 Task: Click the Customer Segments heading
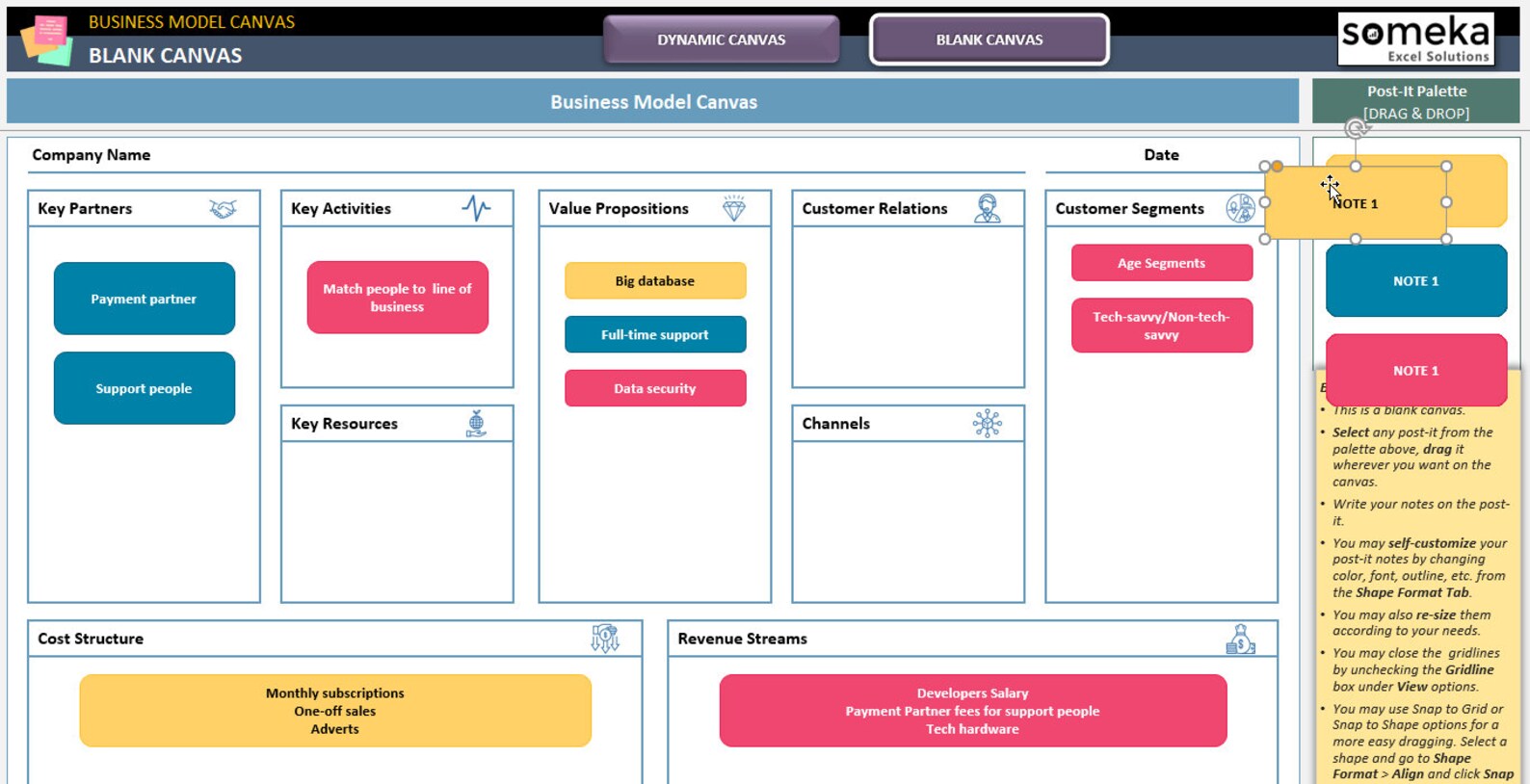coord(1129,208)
